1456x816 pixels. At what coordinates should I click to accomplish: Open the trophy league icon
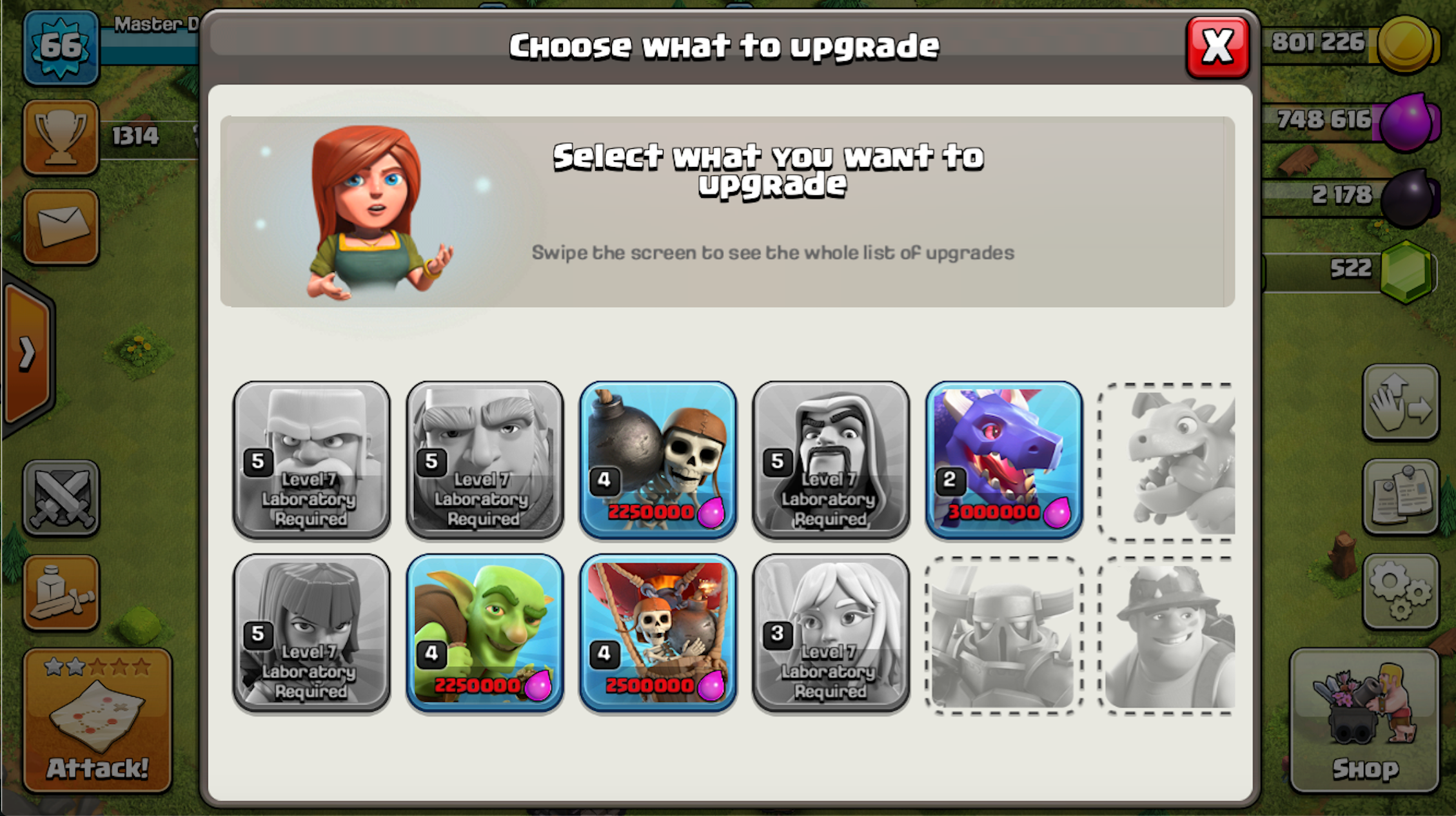pos(61,137)
